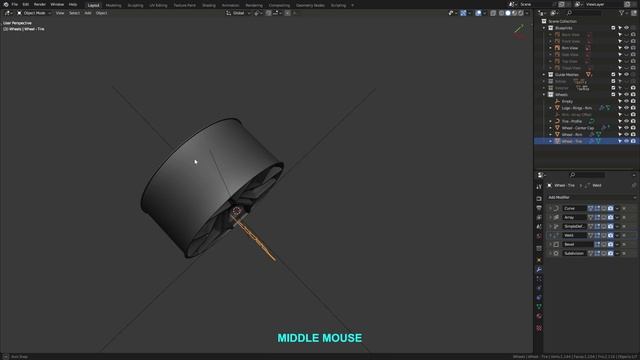Toggle Rim View visibility eye icon
Viewport: 640px width, 360px height.
(627, 48)
